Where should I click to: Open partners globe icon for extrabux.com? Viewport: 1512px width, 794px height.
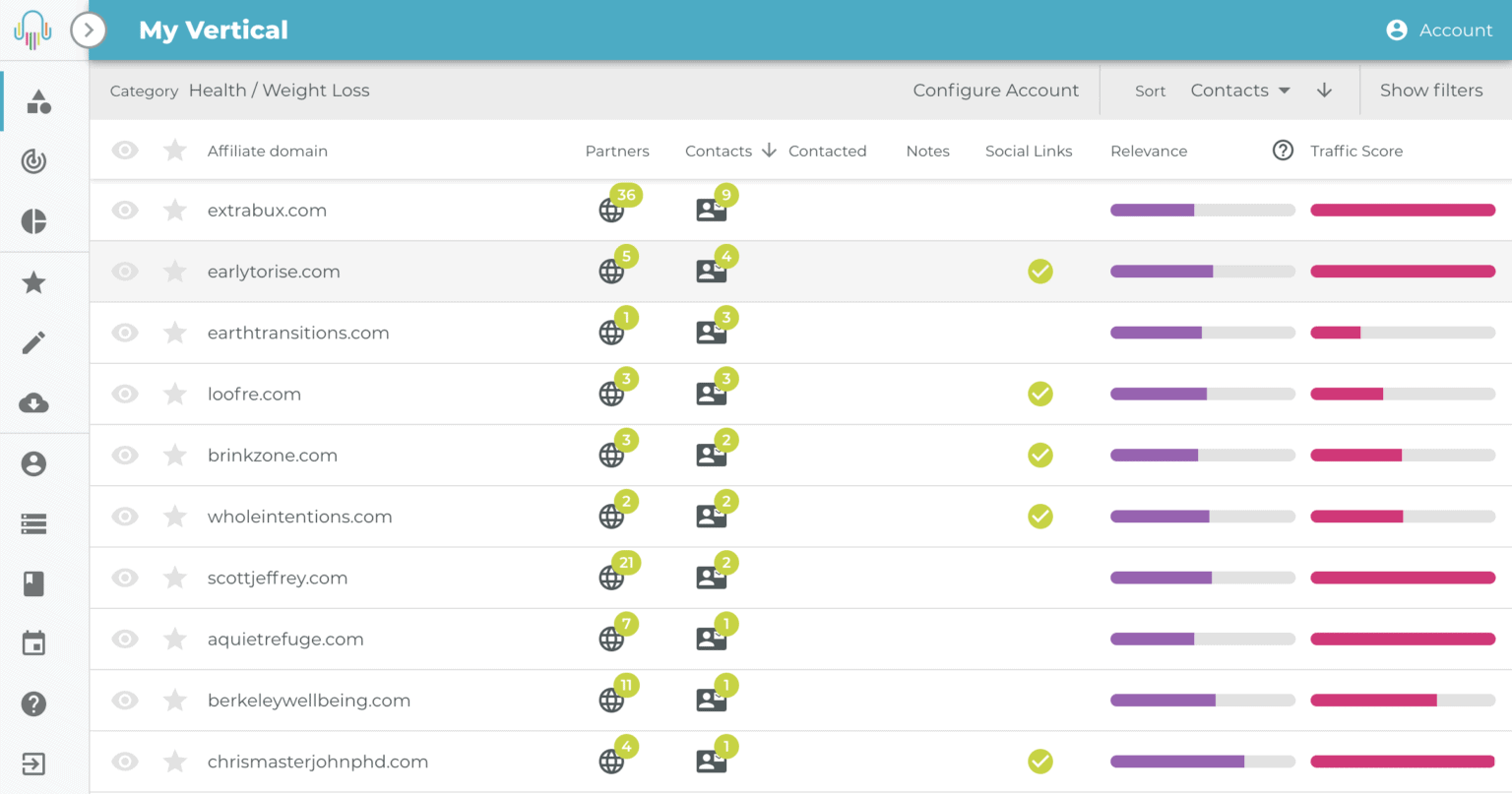click(x=611, y=210)
